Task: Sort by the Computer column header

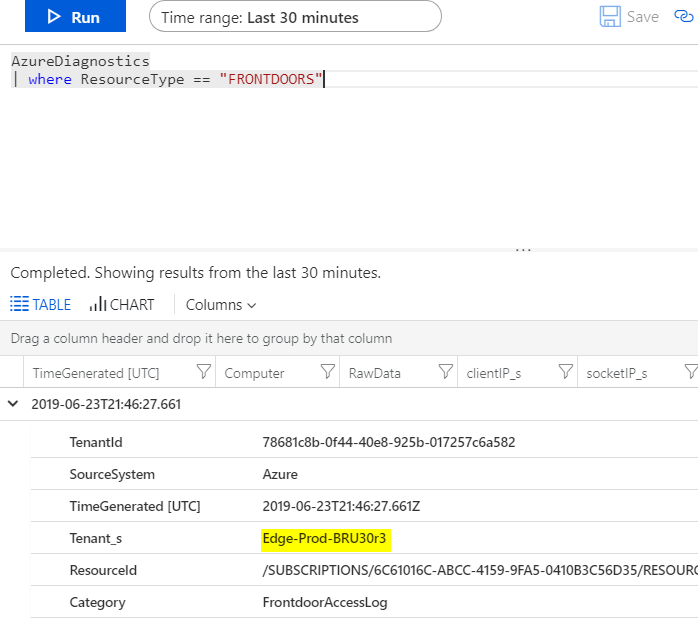Action: [255, 373]
